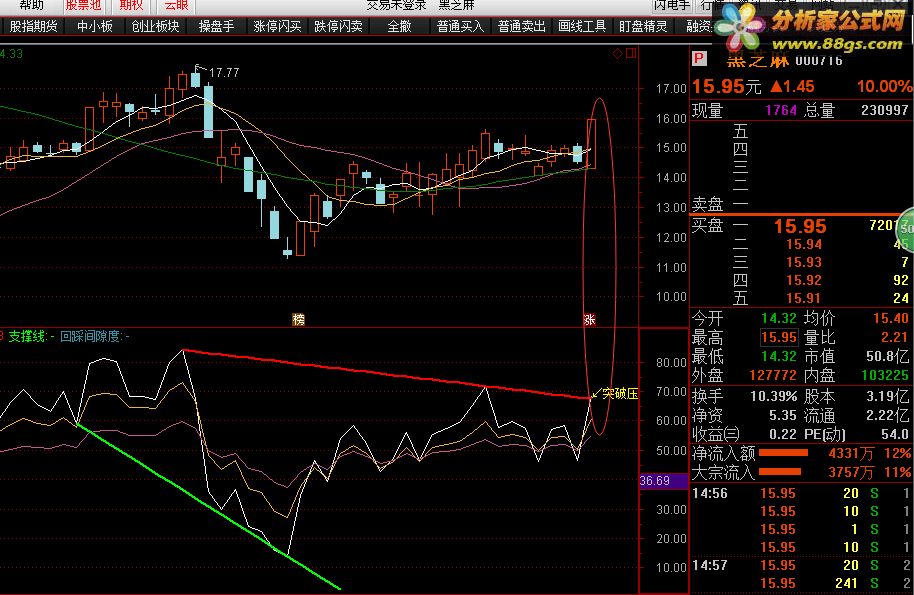
Task: Click the 流通 value 2.22亿
Action: (887, 416)
